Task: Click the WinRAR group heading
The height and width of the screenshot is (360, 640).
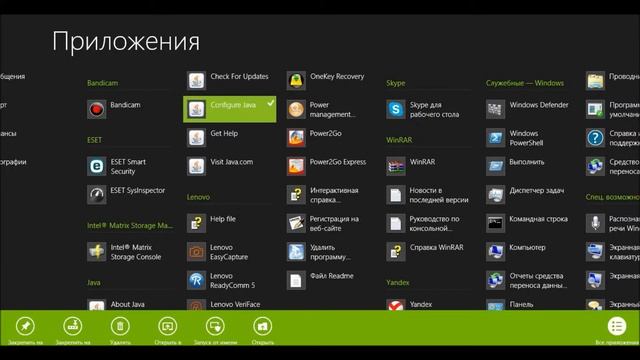Action: tap(399, 140)
